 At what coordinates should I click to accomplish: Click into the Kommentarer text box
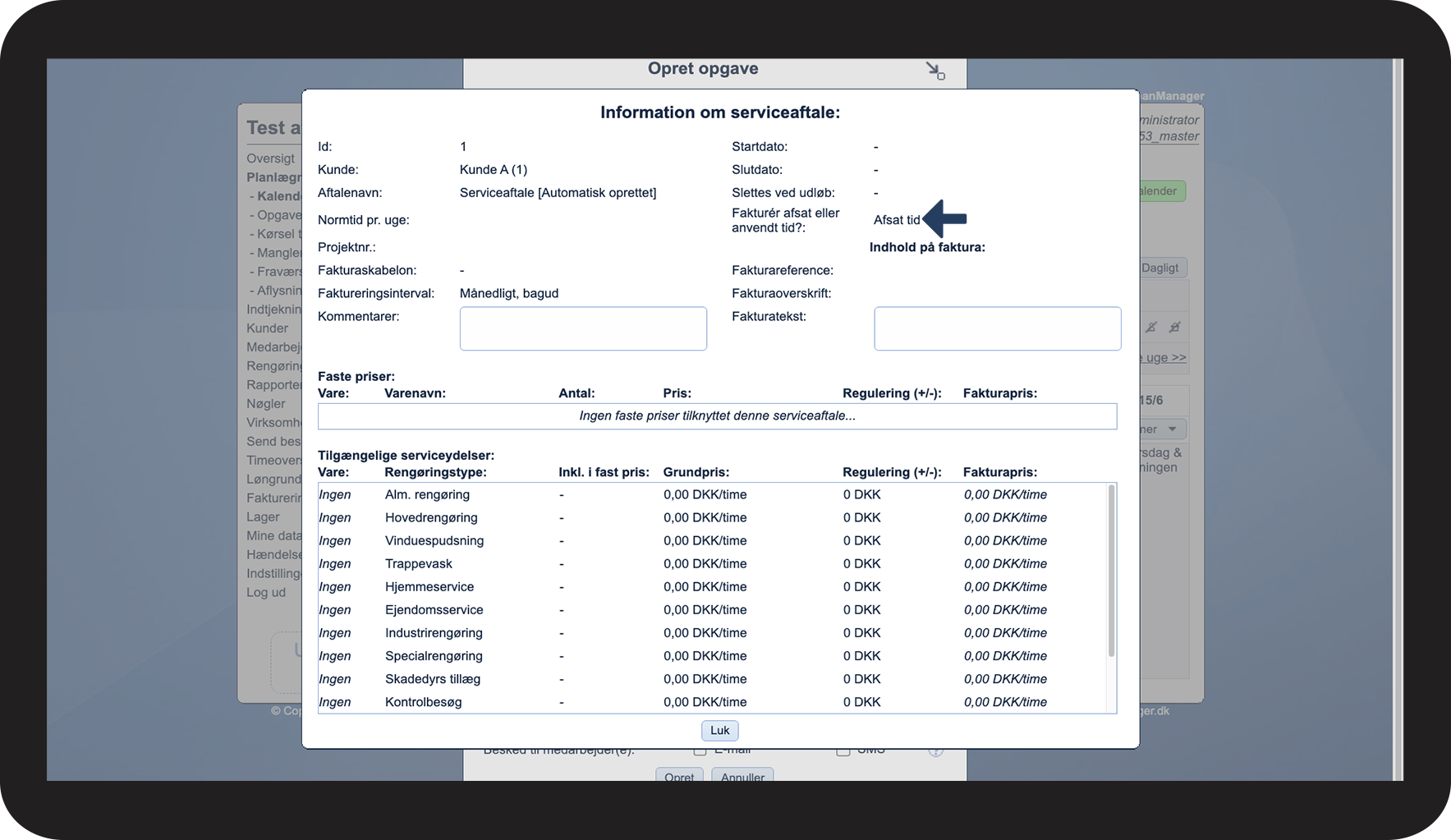pyautogui.click(x=583, y=328)
